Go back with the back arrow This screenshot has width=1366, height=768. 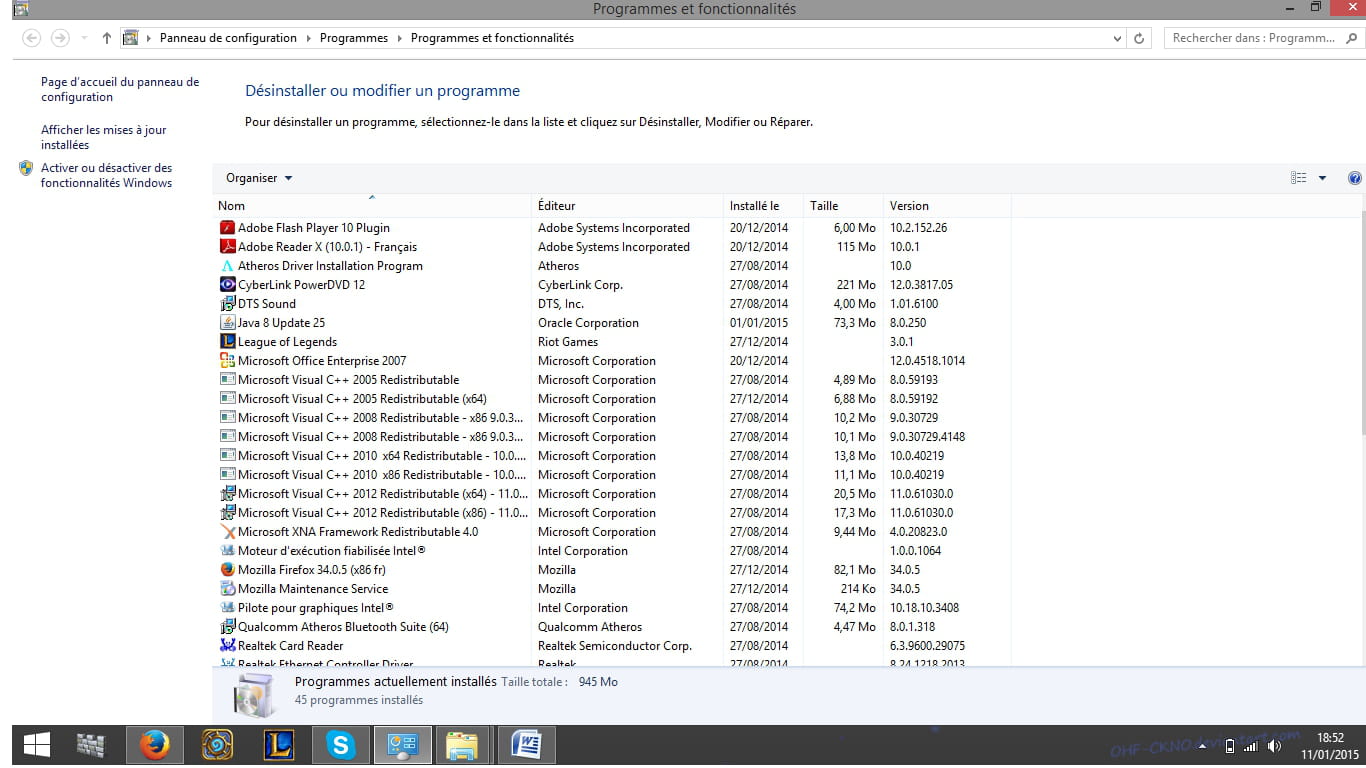click(31, 38)
